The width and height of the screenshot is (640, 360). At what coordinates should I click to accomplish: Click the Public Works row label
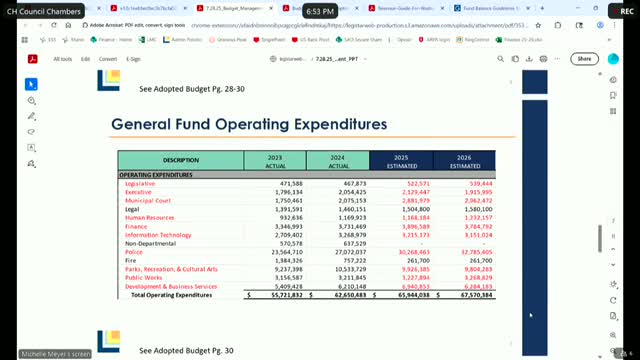tap(143, 278)
